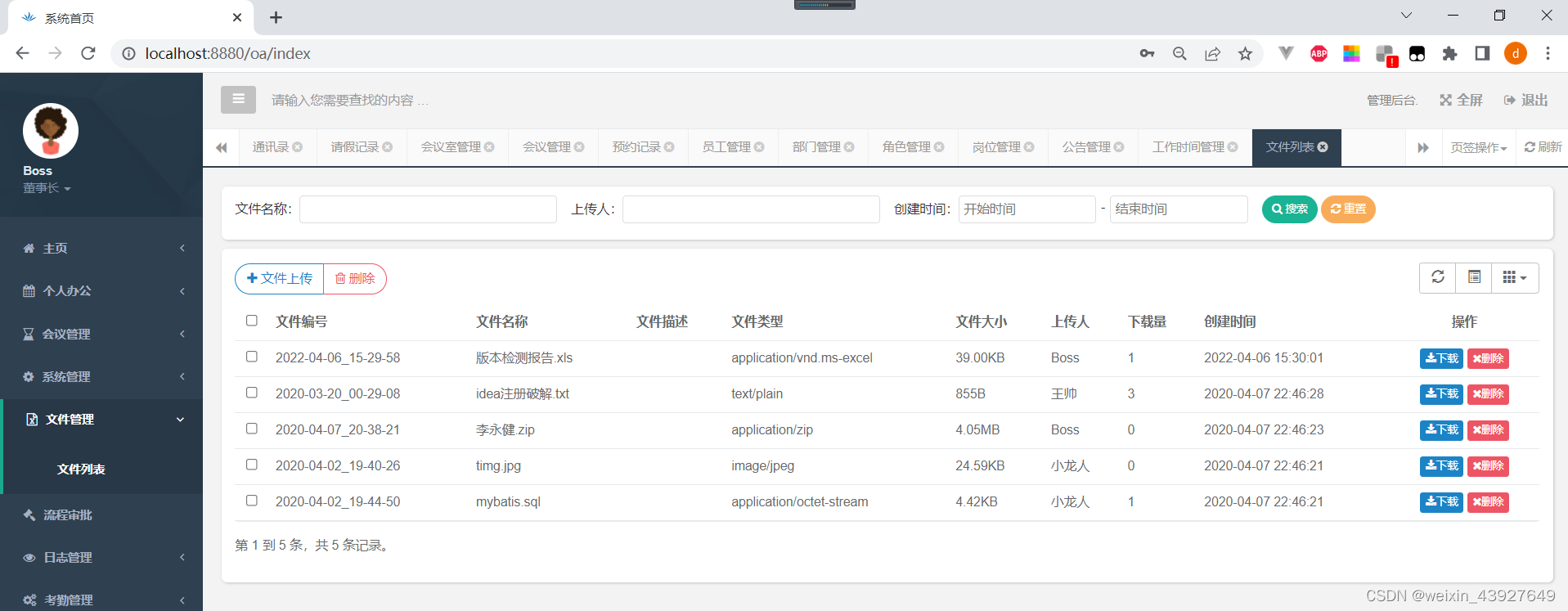Bookmark this page with the star icon
This screenshot has height=611, width=1568.
click(x=1245, y=53)
